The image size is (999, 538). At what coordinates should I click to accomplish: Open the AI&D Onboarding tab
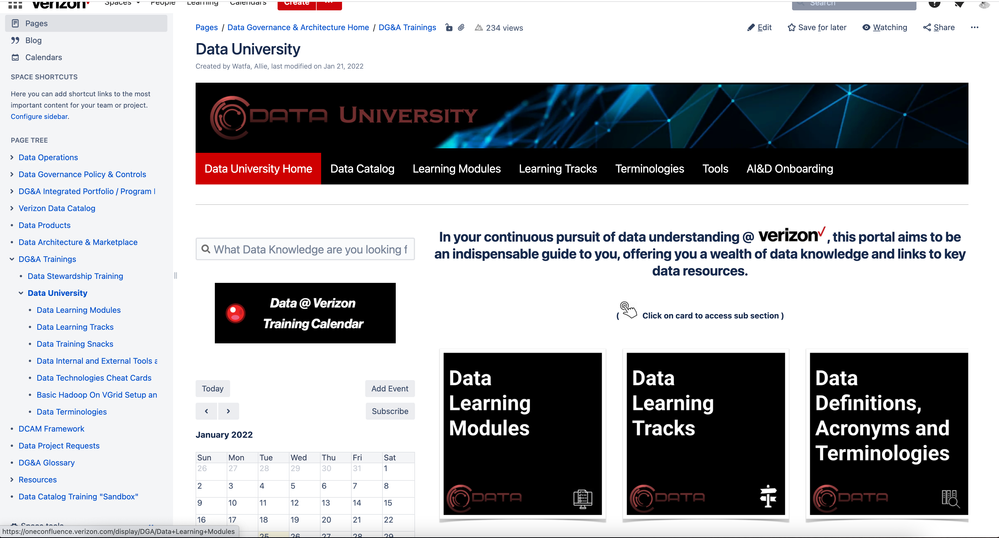pyautogui.click(x=789, y=169)
